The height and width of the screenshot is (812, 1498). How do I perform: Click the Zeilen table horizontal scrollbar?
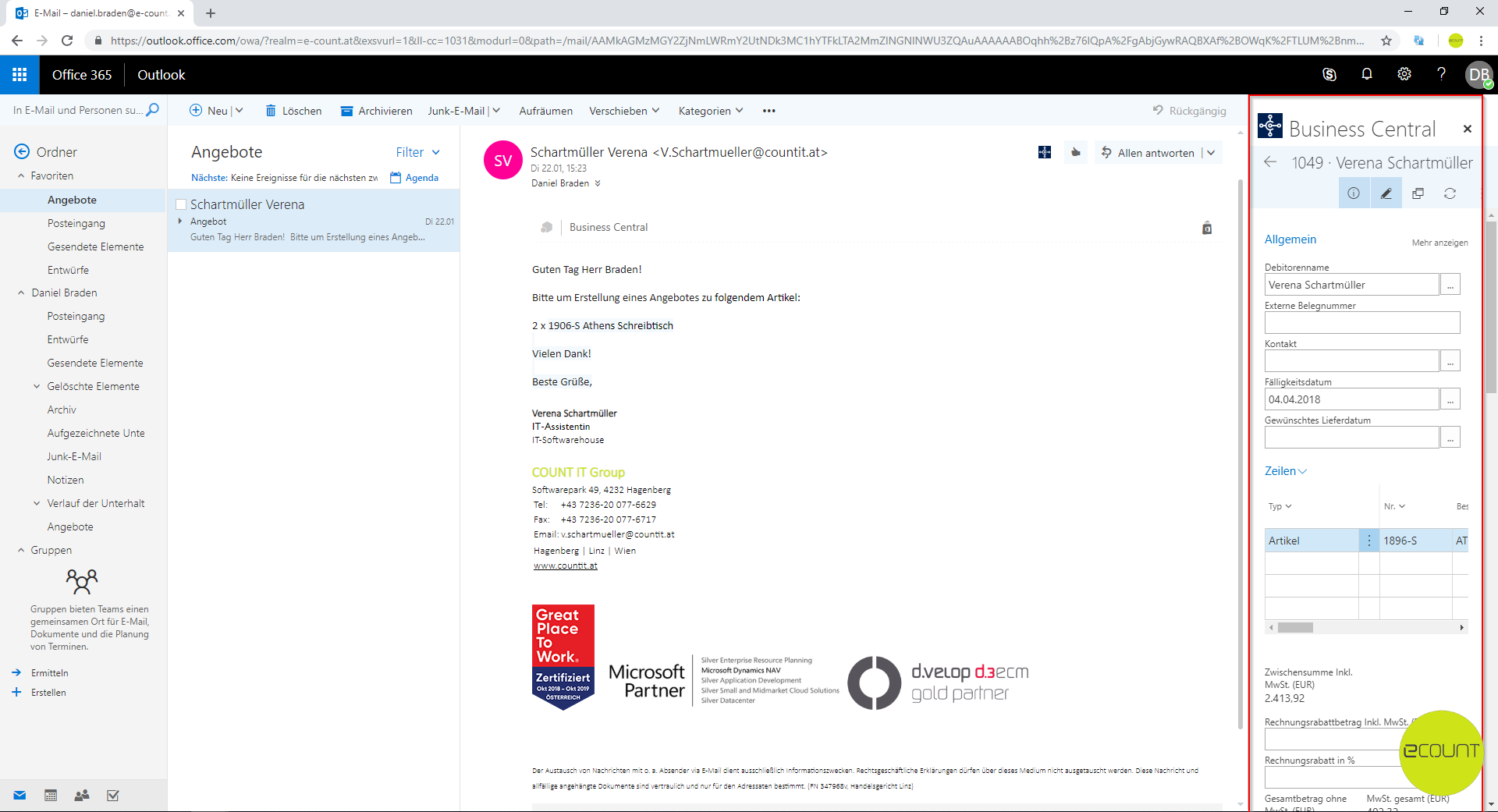(x=1366, y=627)
